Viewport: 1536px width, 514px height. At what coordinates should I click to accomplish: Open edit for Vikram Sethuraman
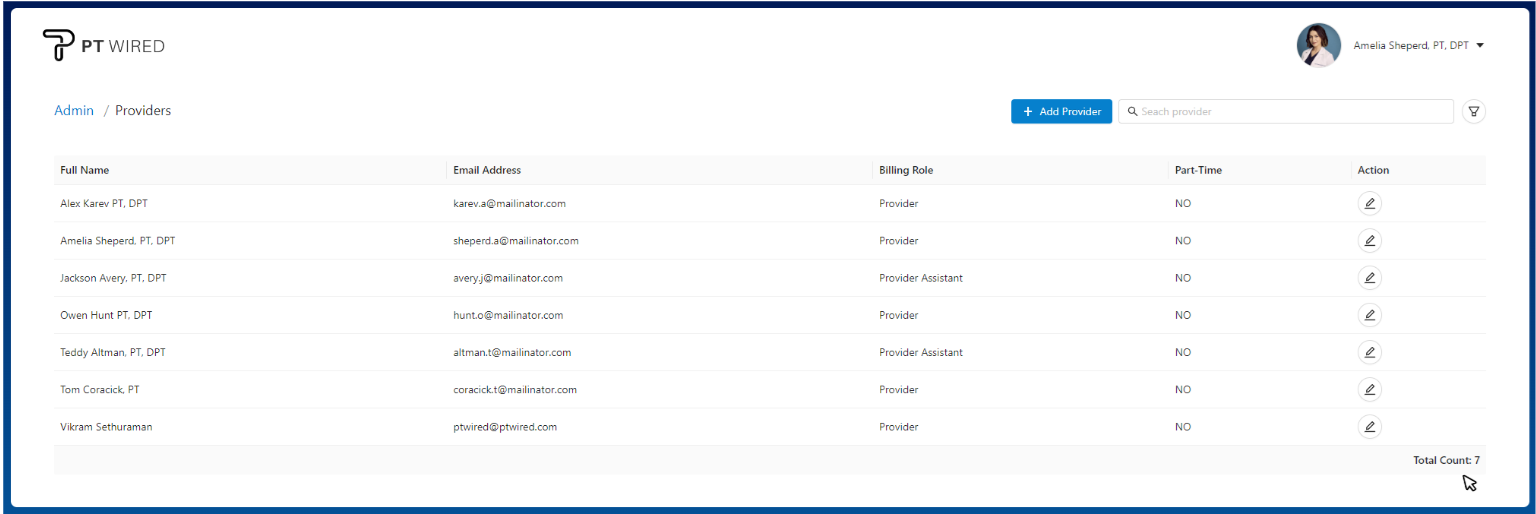(1369, 427)
